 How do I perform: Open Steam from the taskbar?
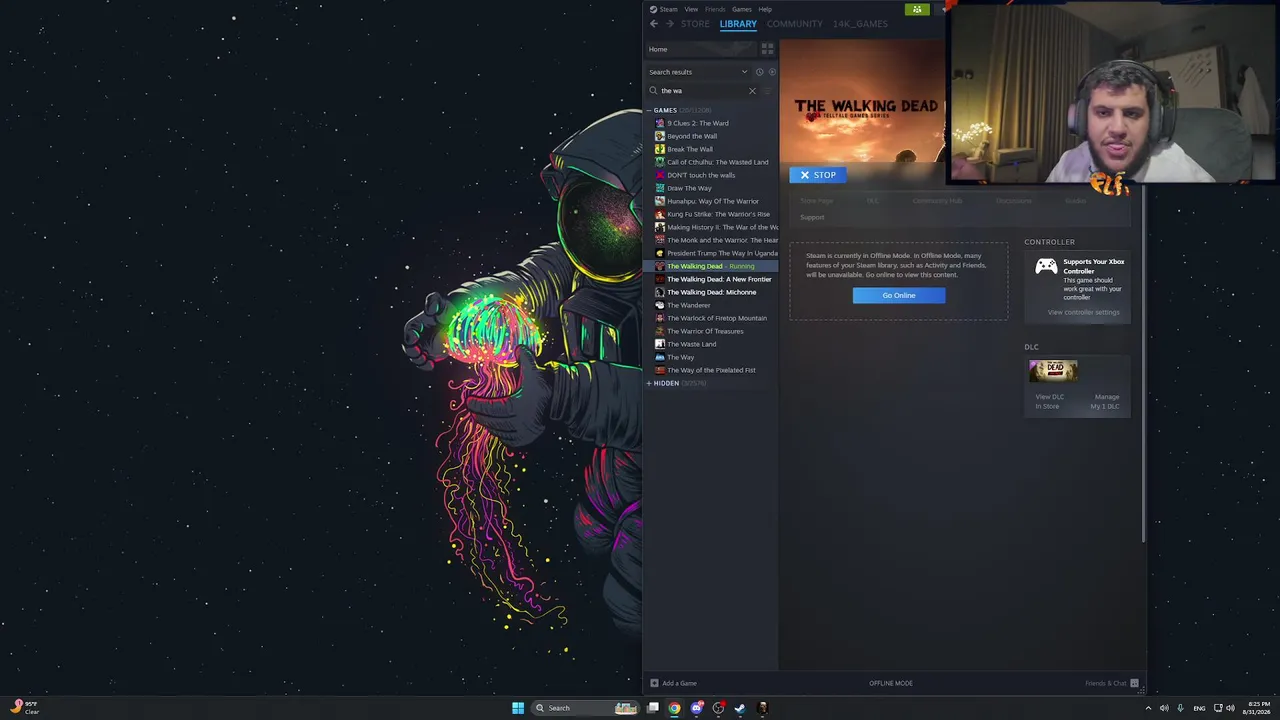pyautogui.click(x=740, y=708)
